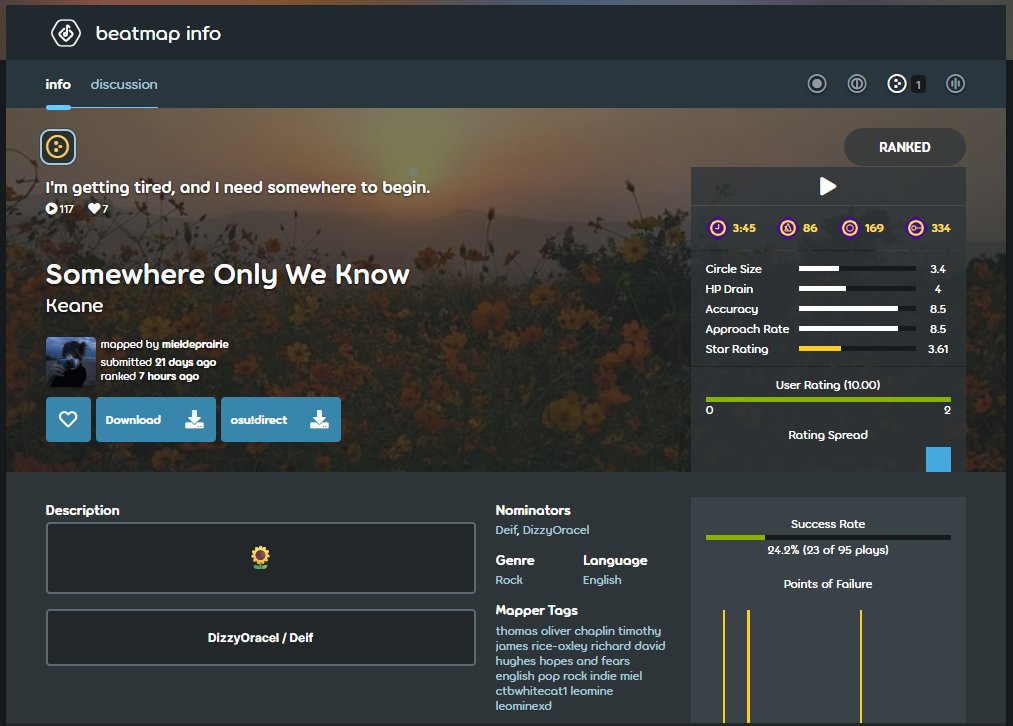This screenshot has width=1013, height=726.
Task: Click the Circle Size stat bar
Action: (x=857, y=269)
